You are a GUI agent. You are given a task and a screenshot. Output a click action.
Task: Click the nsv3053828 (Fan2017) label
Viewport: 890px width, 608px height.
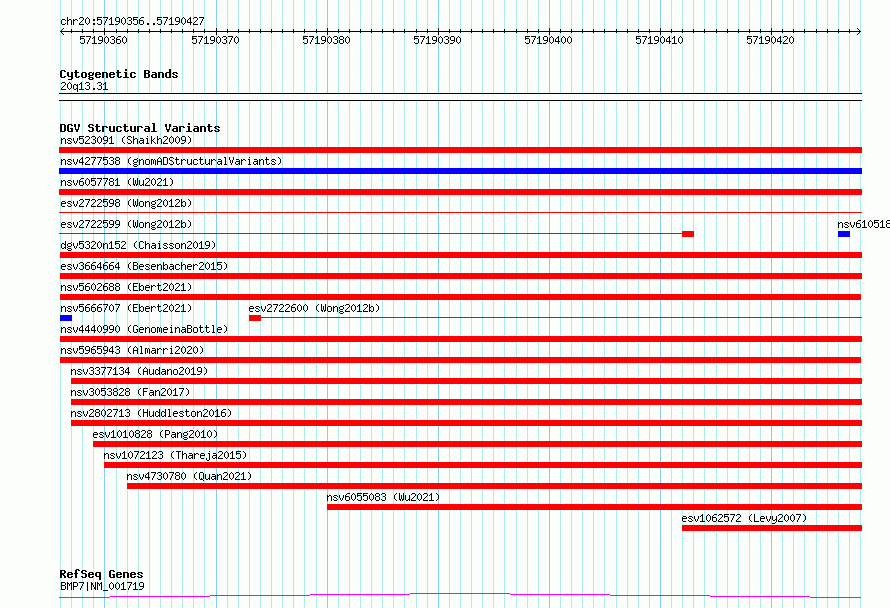point(130,392)
